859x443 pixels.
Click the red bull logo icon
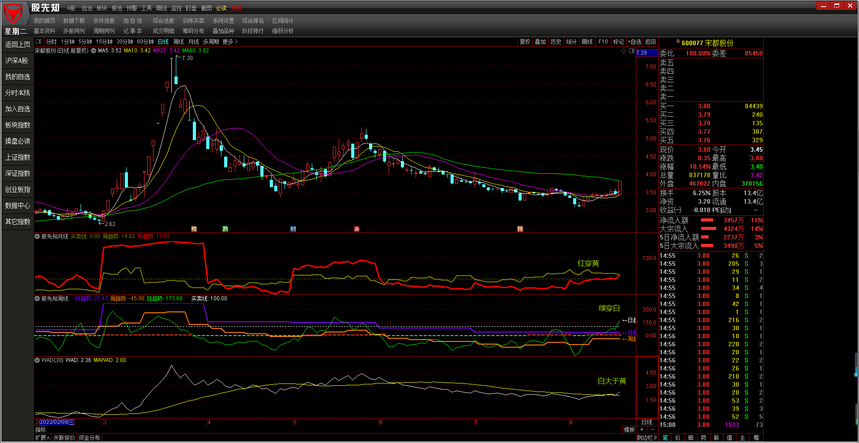coord(15,12)
